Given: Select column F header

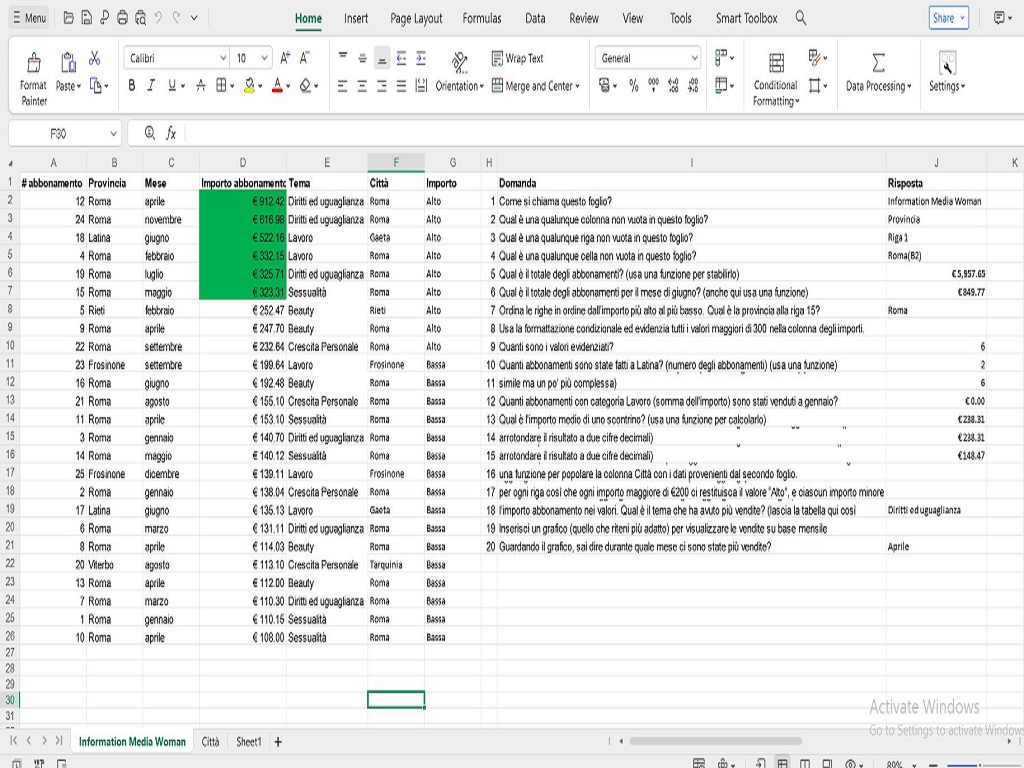Looking at the screenshot, I should click(396, 162).
